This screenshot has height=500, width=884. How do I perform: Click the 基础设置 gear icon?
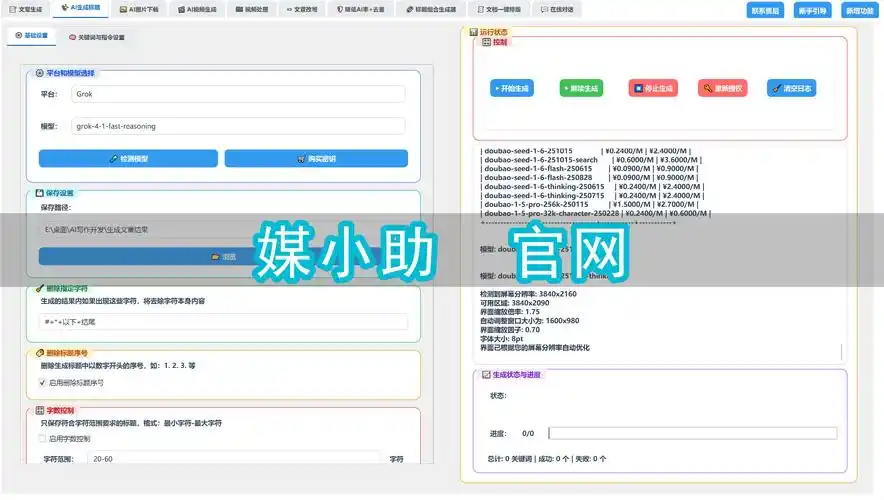point(19,36)
